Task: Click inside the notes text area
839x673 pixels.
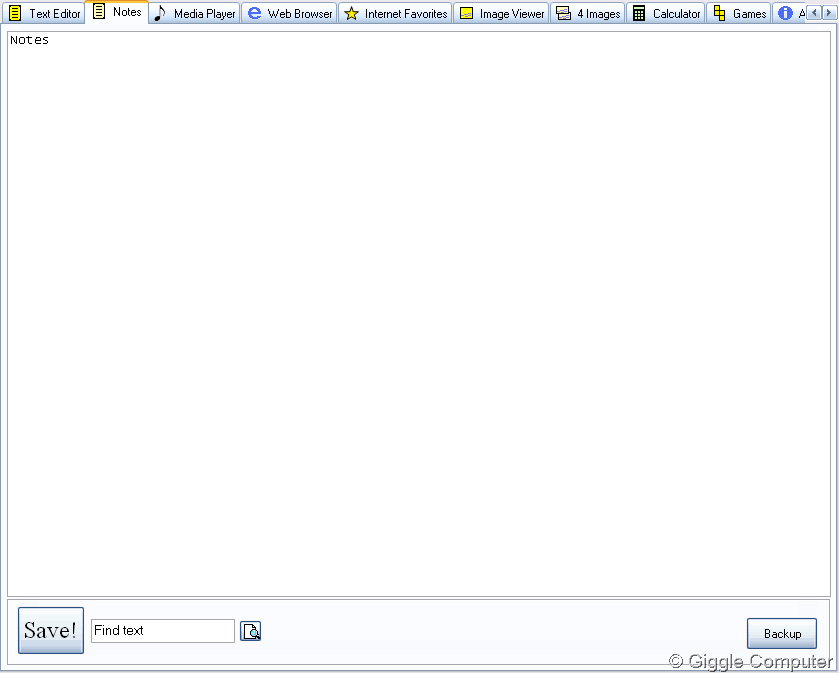Action: tap(419, 313)
